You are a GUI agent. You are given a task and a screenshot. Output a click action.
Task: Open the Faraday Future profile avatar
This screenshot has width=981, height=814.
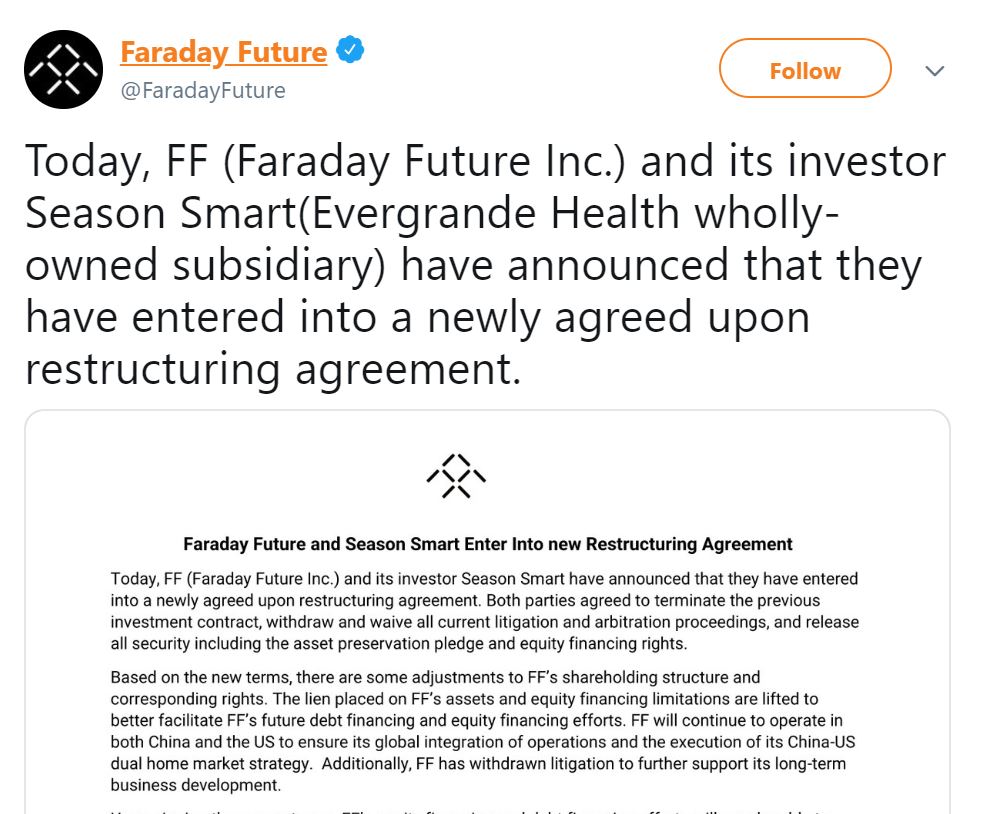coord(63,69)
